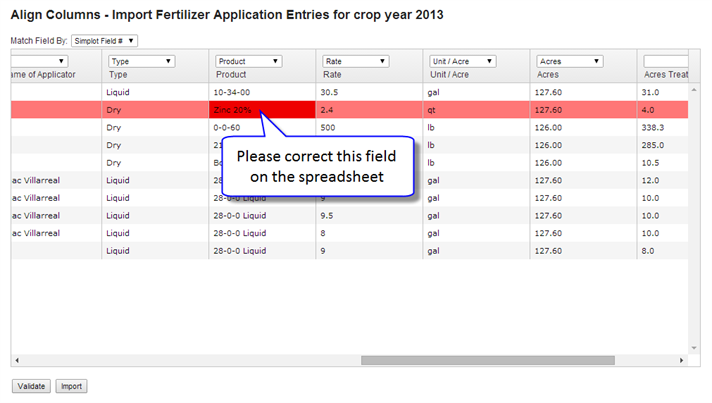Click the vertical scrollbar up arrow
This screenshot has height=403, width=712.
click(x=694, y=90)
